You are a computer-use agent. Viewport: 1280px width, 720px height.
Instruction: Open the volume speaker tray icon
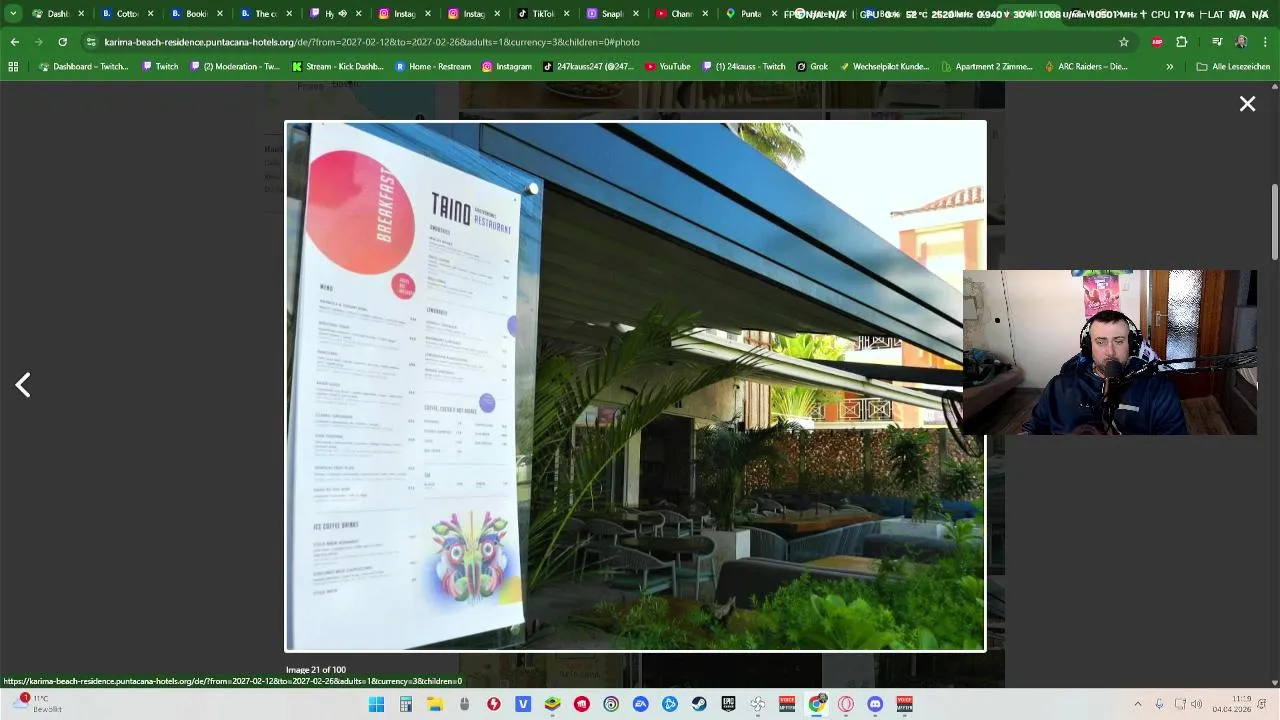[x=1197, y=704]
